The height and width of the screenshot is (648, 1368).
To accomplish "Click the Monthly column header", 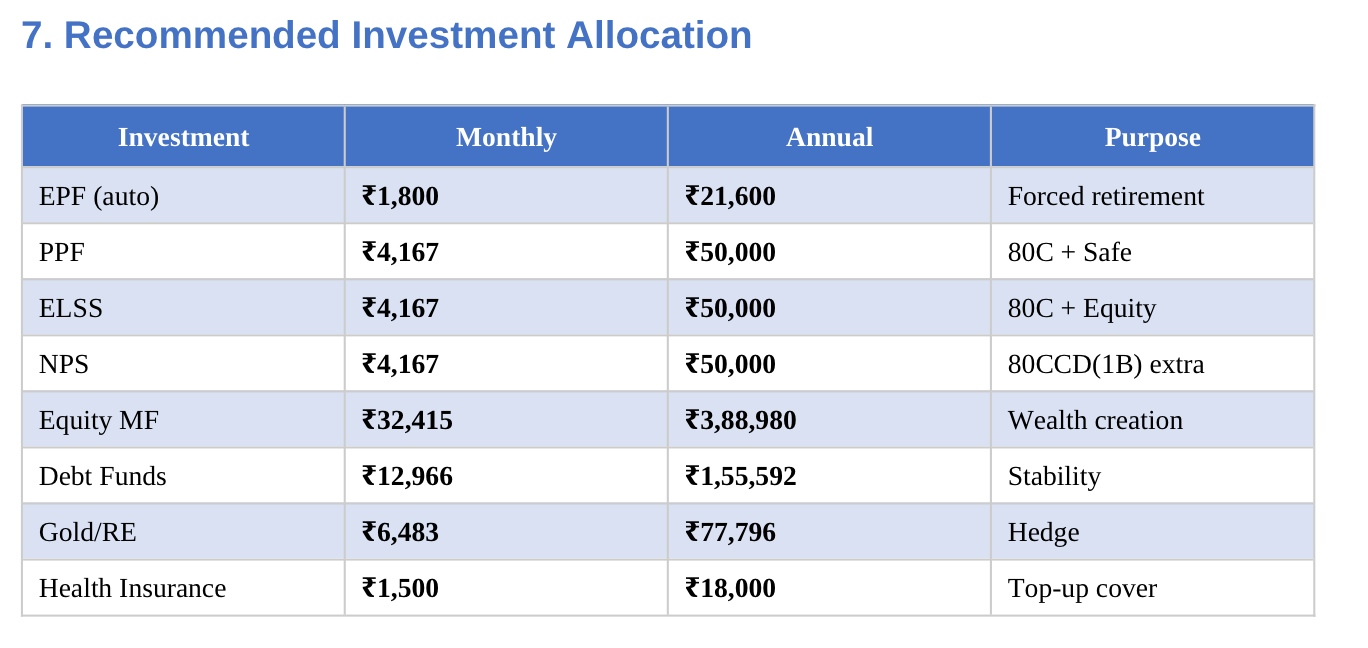I will [506, 137].
